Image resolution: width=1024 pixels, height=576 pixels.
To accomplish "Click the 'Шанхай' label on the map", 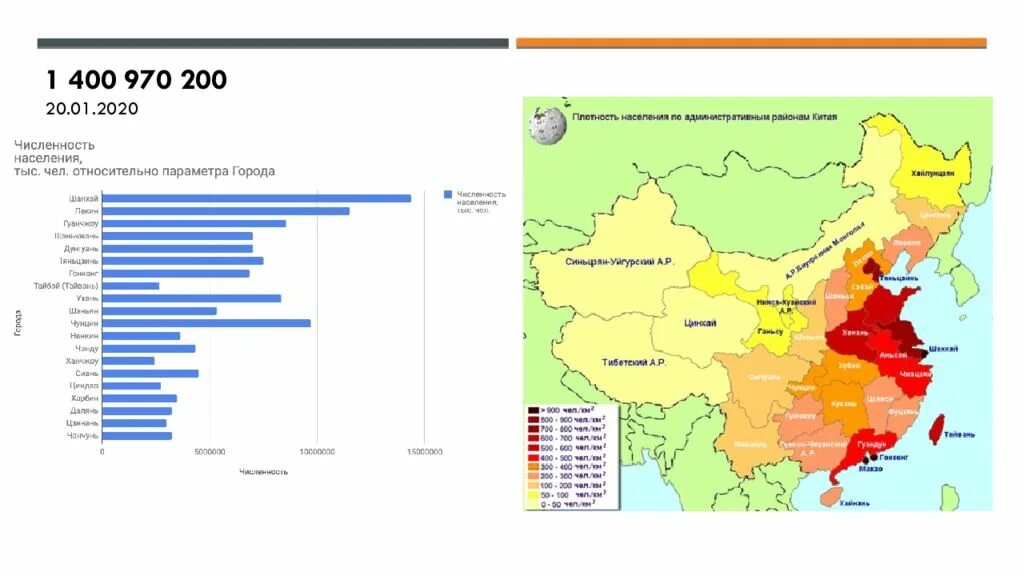I will click(943, 349).
